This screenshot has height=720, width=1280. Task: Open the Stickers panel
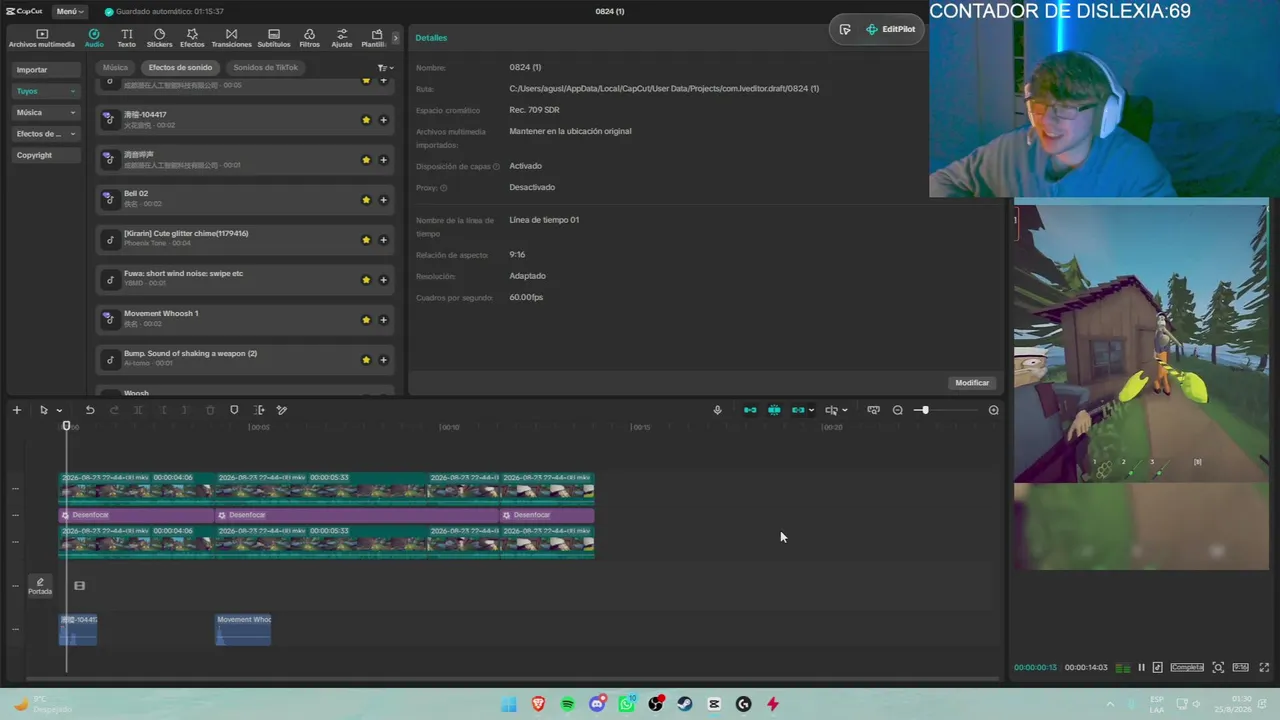159,38
